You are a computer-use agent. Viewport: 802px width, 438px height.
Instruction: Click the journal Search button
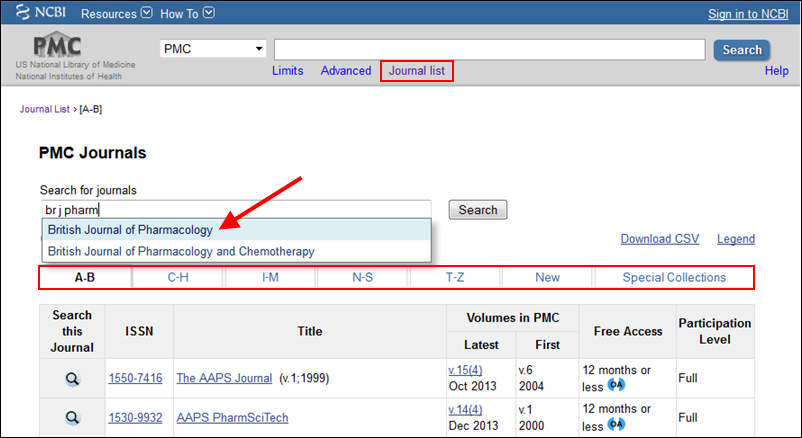click(x=478, y=210)
